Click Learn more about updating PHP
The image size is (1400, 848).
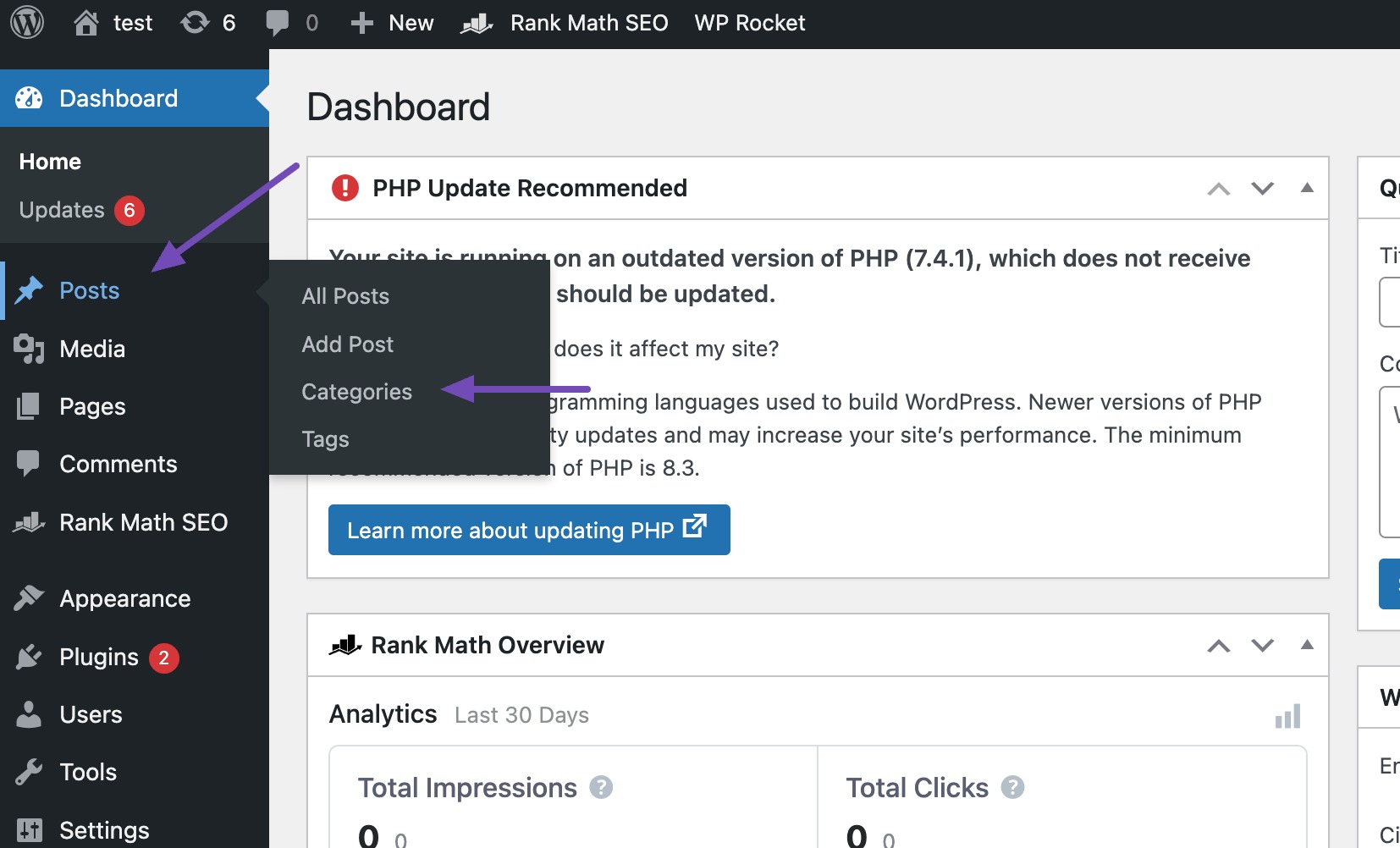529,530
